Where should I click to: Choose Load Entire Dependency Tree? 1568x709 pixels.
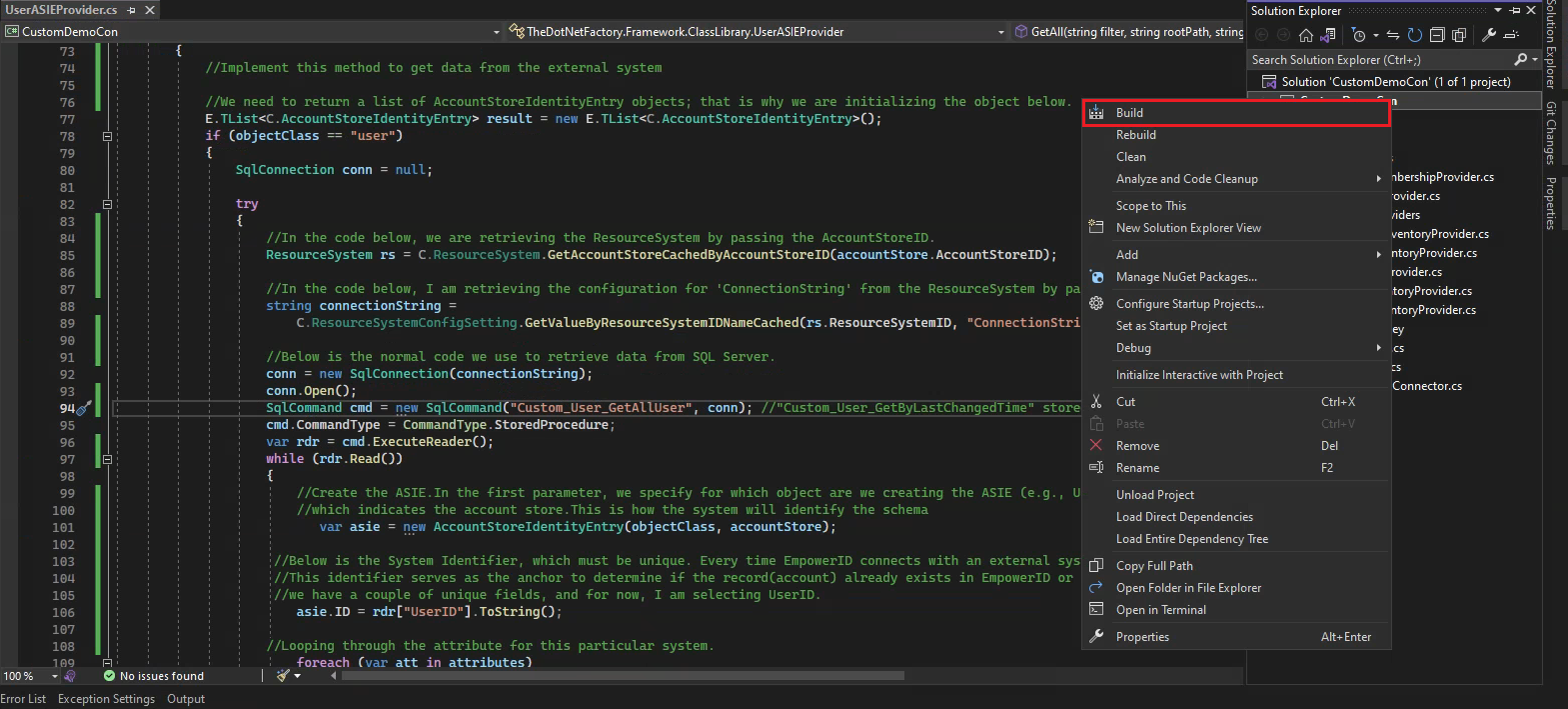pyautogui.click(x=1236, y=539)
